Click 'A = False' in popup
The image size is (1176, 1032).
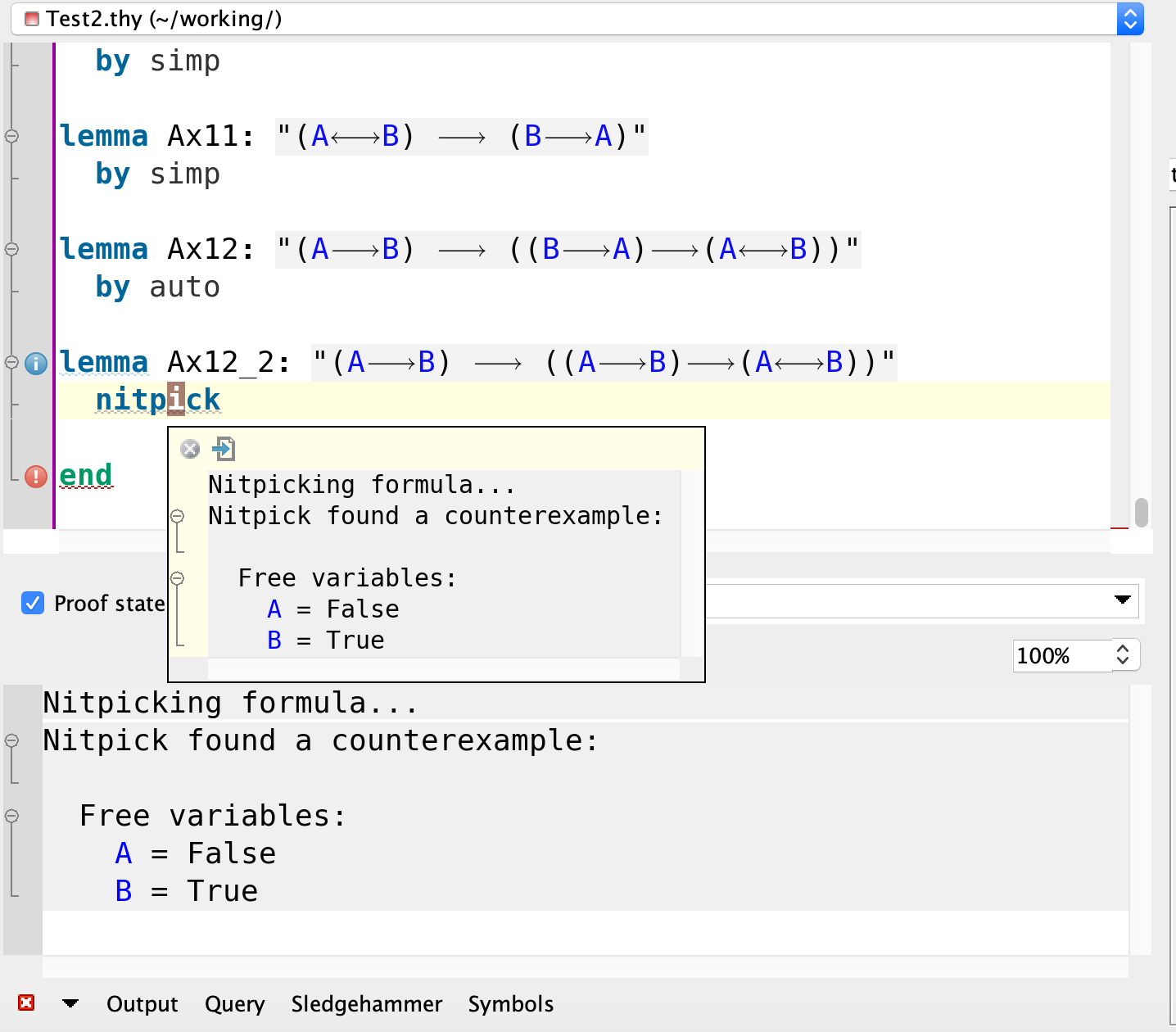coord(333,609)
